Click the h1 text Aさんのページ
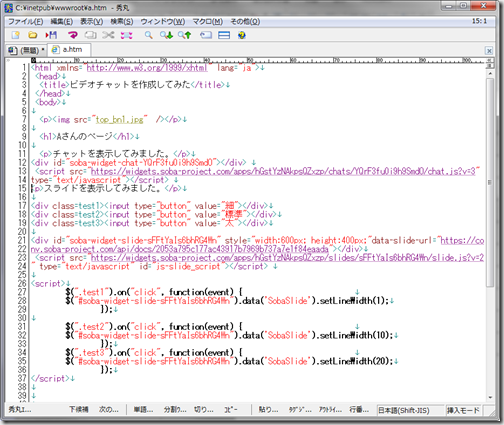Screen dimensions: 504x425 pyautogui.click(x=85, y=137)
